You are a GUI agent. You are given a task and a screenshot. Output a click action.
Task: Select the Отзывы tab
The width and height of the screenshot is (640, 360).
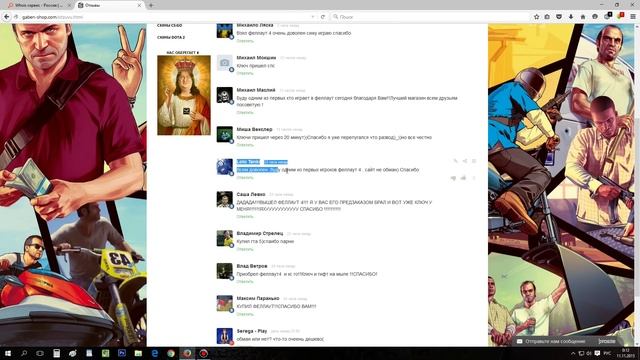tap(109, 5)
